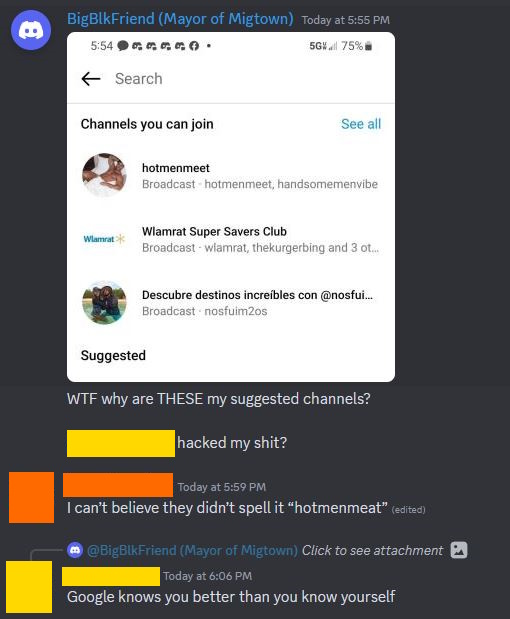
Task: Click the image attachment icon in reply
Action: [x=459, y=550]
